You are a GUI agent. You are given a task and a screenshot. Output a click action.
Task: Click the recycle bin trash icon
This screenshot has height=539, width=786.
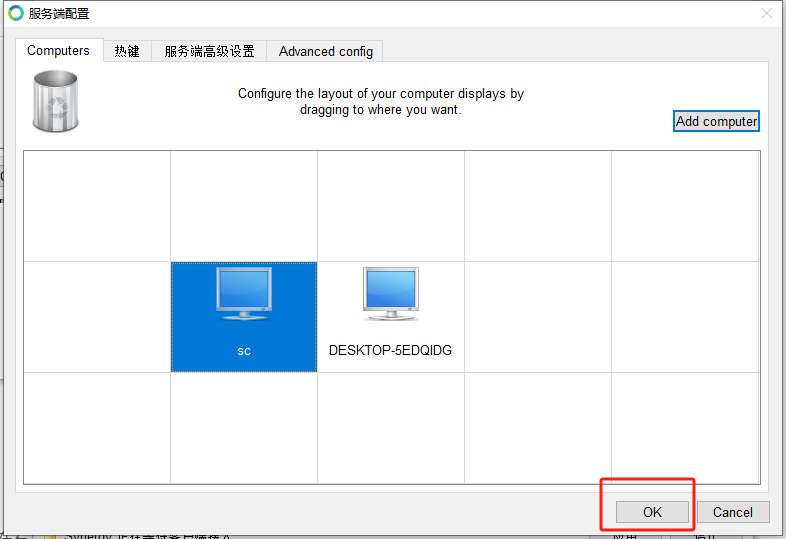pos(56,101)
